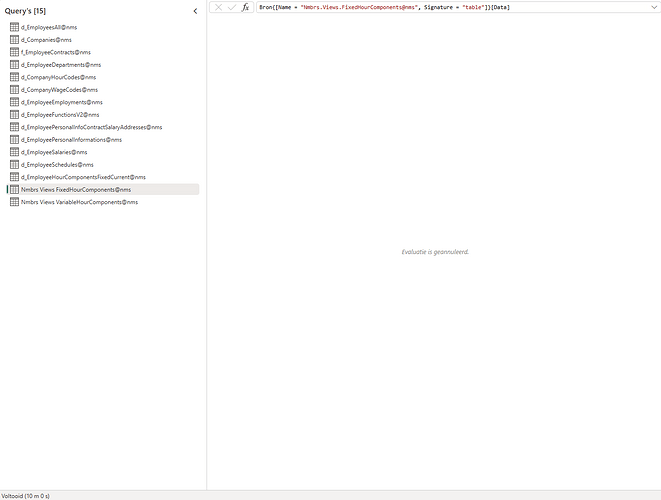Cancel the formula edit with the X icon

218,7
